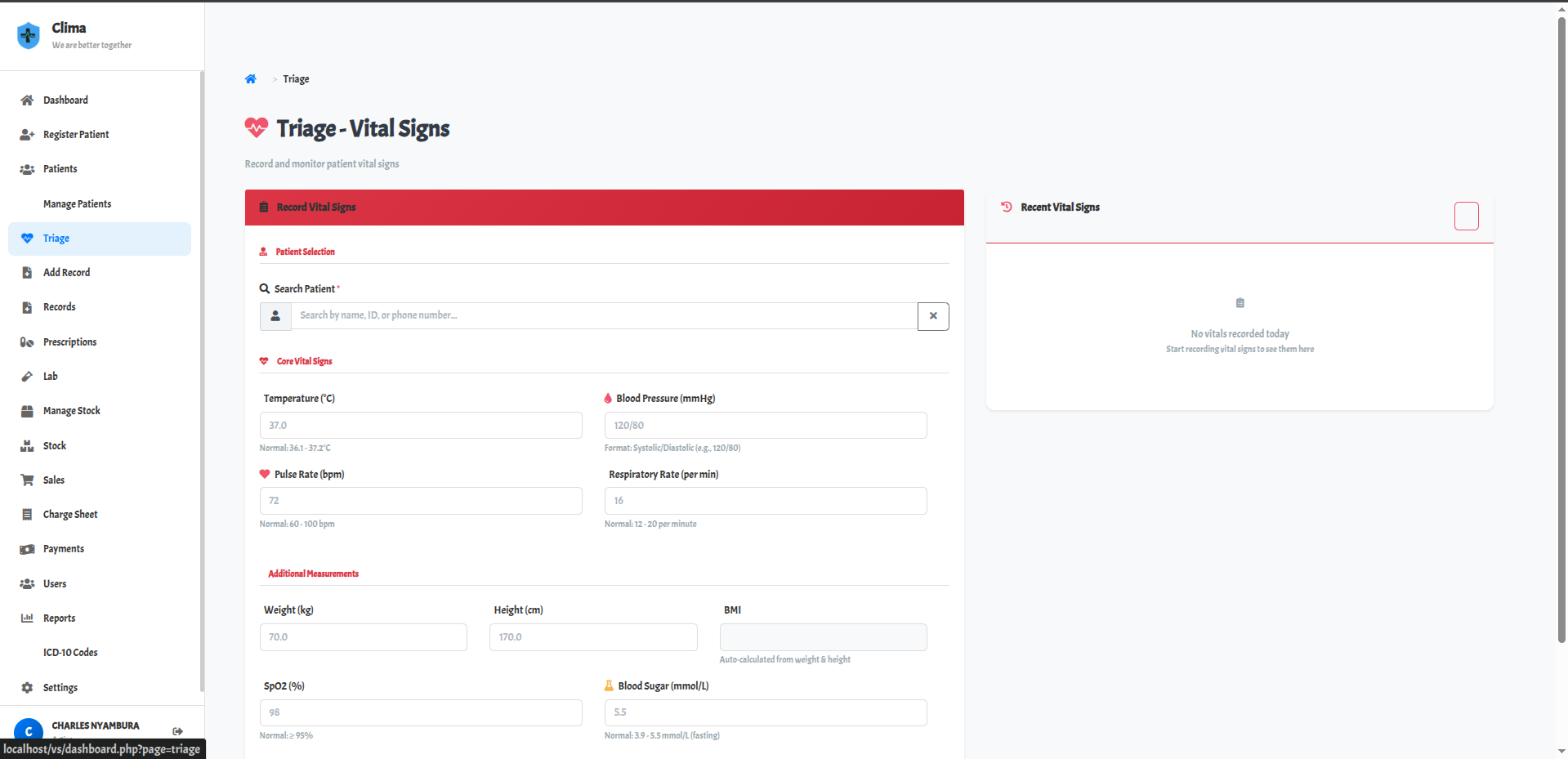The height and width of the screenshot is (759, 1568).
Task: Clear patient search with X button
Action: pyautogui.click(x=932, y=316)
